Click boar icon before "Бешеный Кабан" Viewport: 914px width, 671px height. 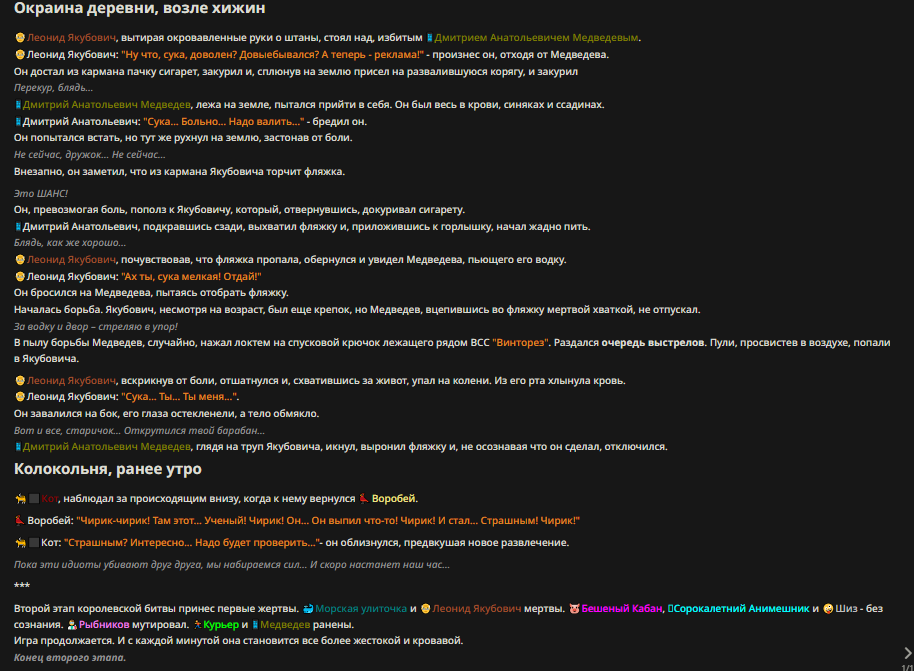point(575,608)
